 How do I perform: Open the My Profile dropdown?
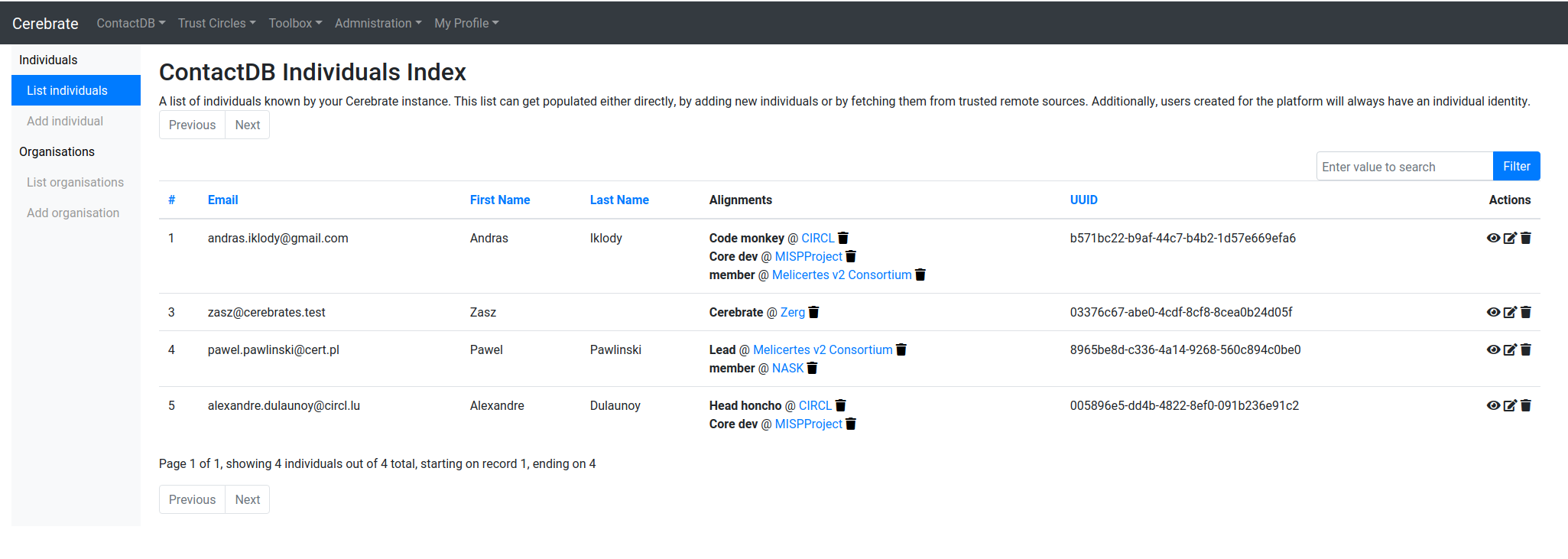(466, 23)
